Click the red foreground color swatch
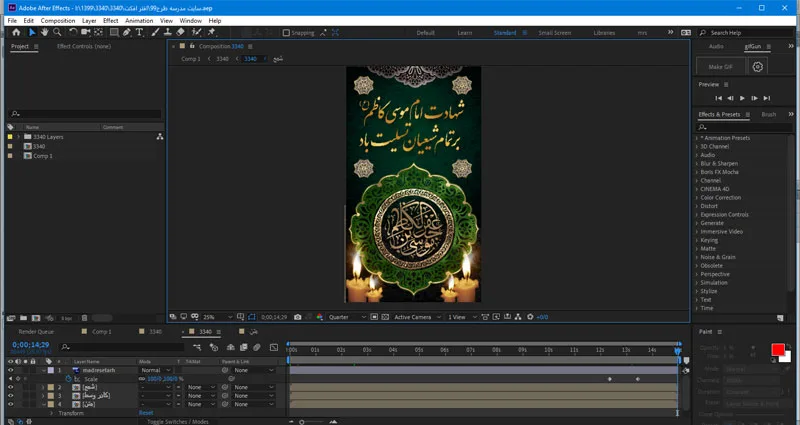The width and height of the screenshot is (800, 425). click(778, 349)
